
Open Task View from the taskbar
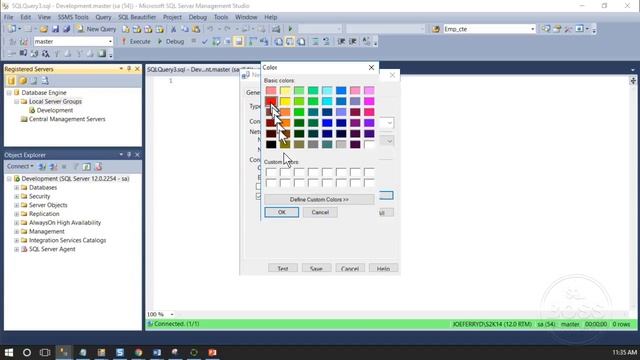45,352
